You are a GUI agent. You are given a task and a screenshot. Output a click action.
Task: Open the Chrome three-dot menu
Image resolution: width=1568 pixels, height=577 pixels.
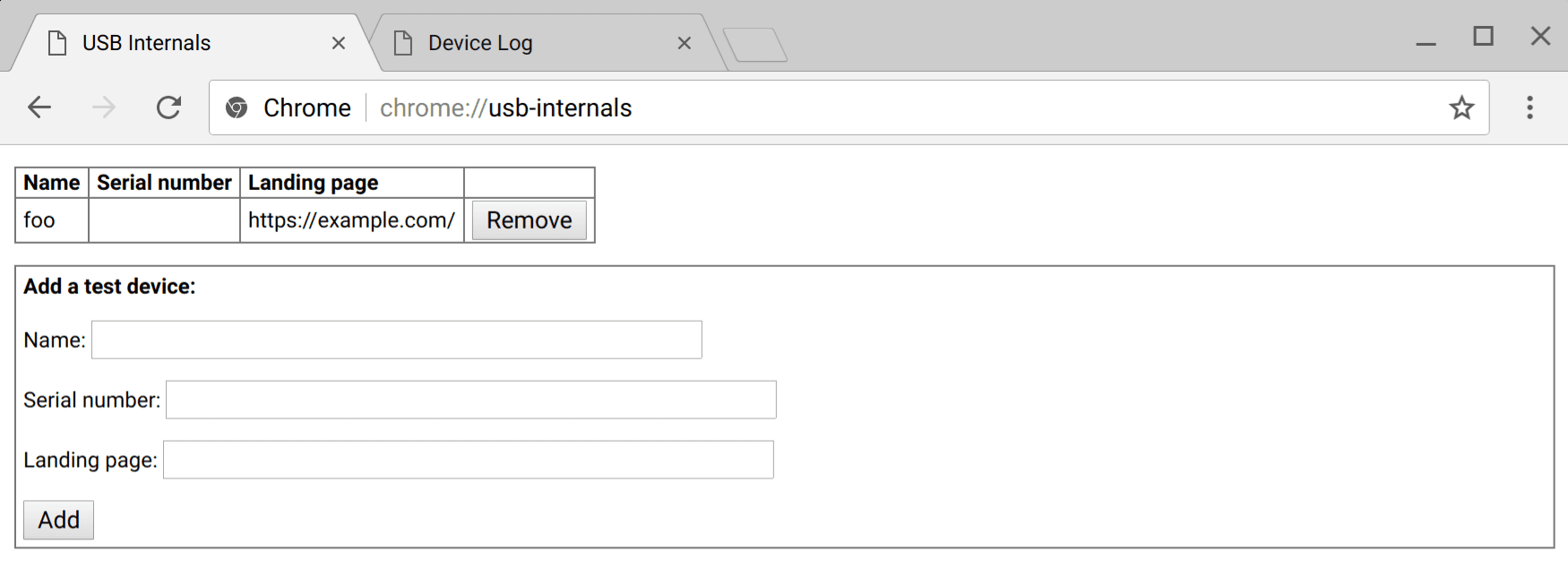tap(1529, 108)
